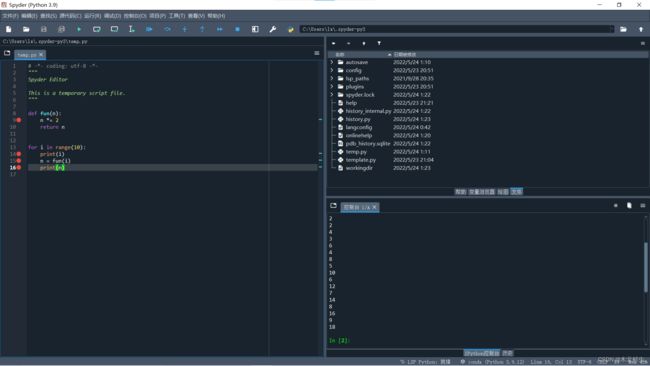Open the Files pane options hamburger menu
This screenshot has height=366, width=650.
[x=643, y=43]
